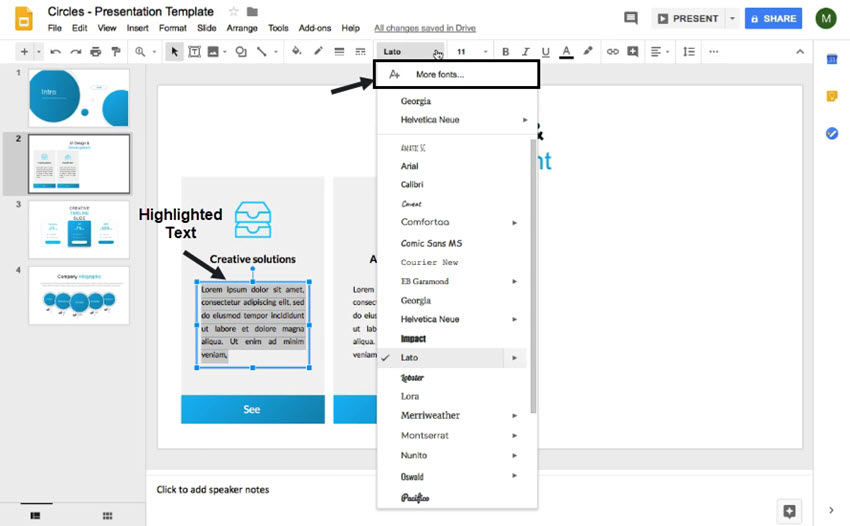850x526 pixels.
Task: Insert a link
Action: coord(613,52)
